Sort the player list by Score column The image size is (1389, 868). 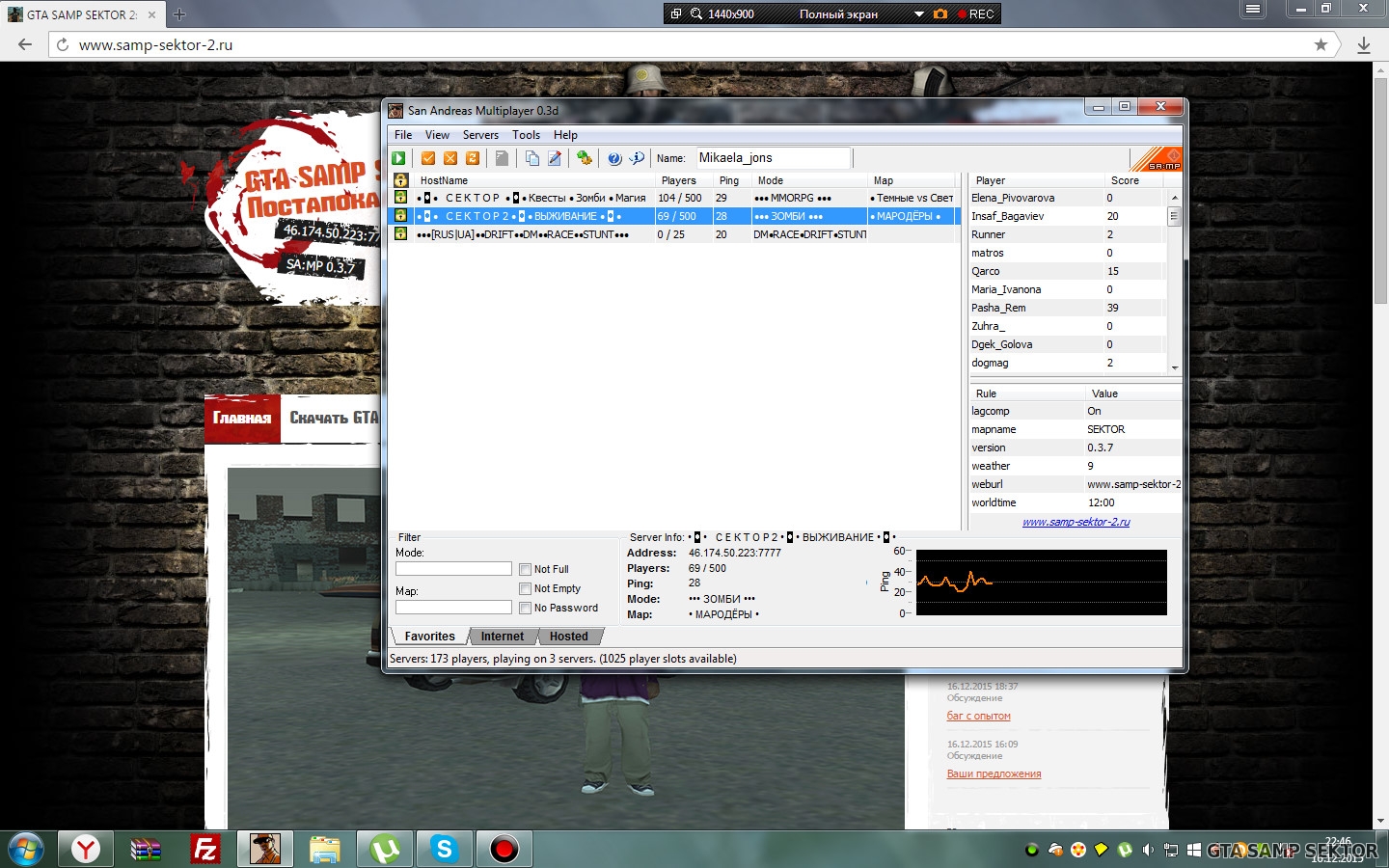tap(1134, 180)
